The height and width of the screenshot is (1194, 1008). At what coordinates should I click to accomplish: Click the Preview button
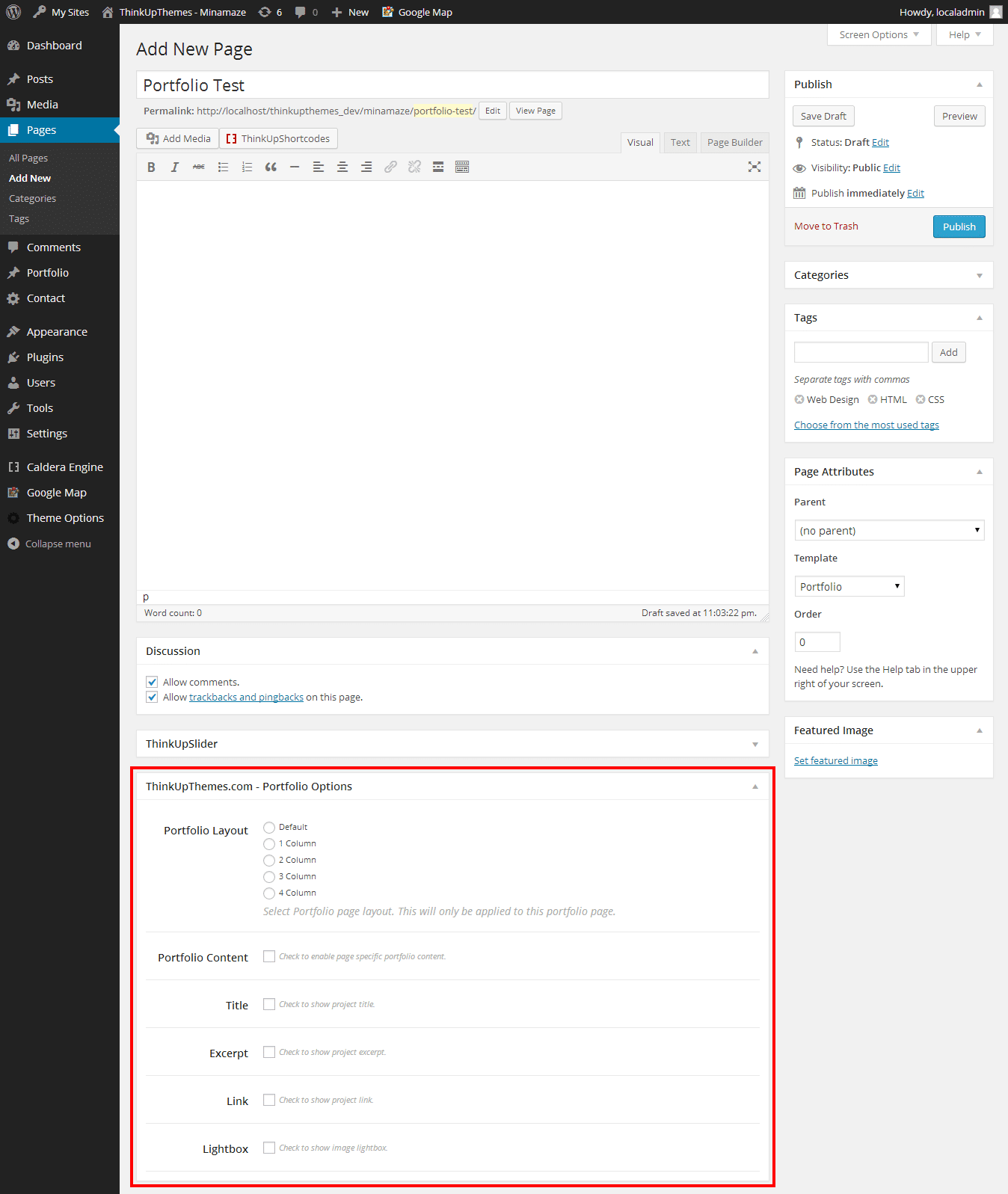pos(959,116)
